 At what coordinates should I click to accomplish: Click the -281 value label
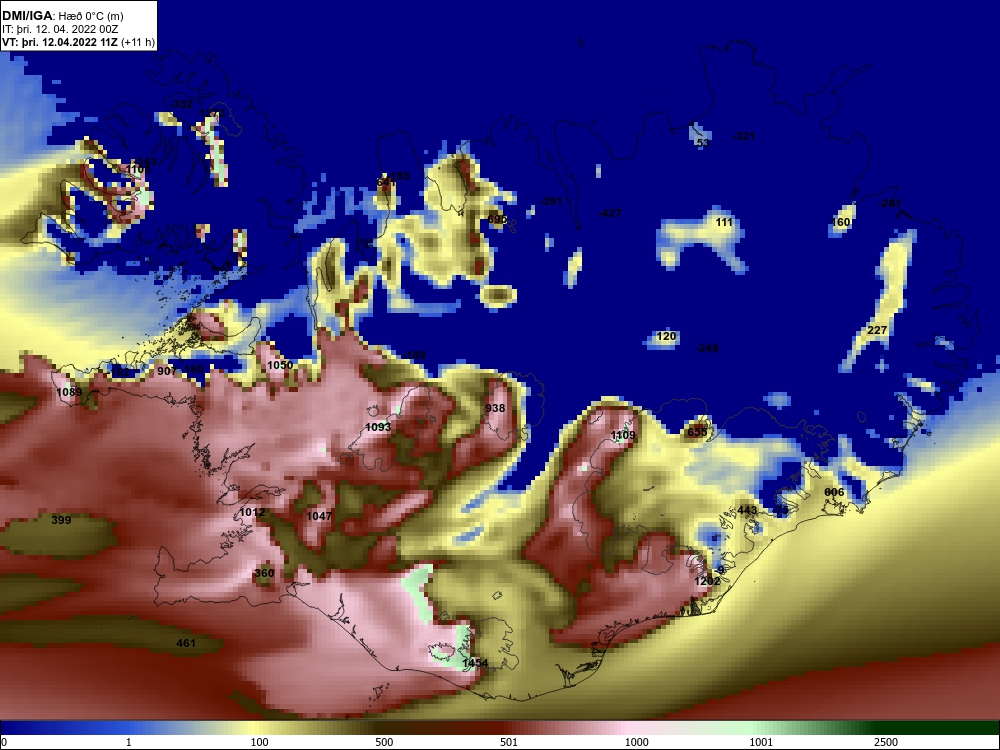pos(890,203)
